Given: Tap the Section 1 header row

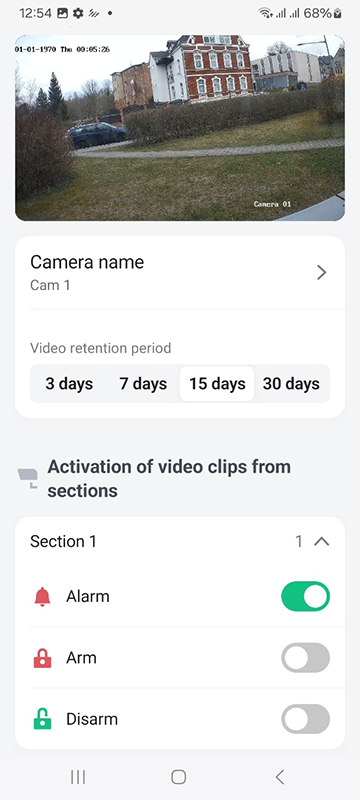Looking at the screenshot, I should tap(180, 541).
